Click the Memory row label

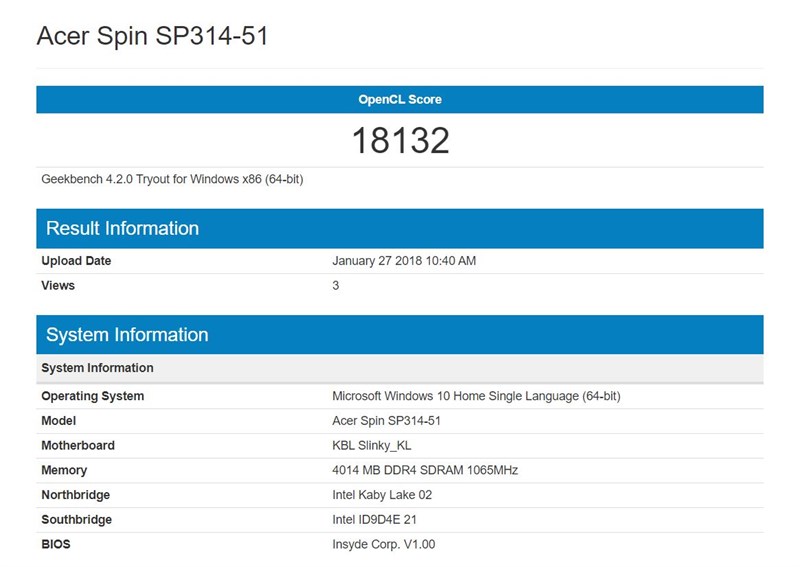pyautogui.click(x=64, y=470)
